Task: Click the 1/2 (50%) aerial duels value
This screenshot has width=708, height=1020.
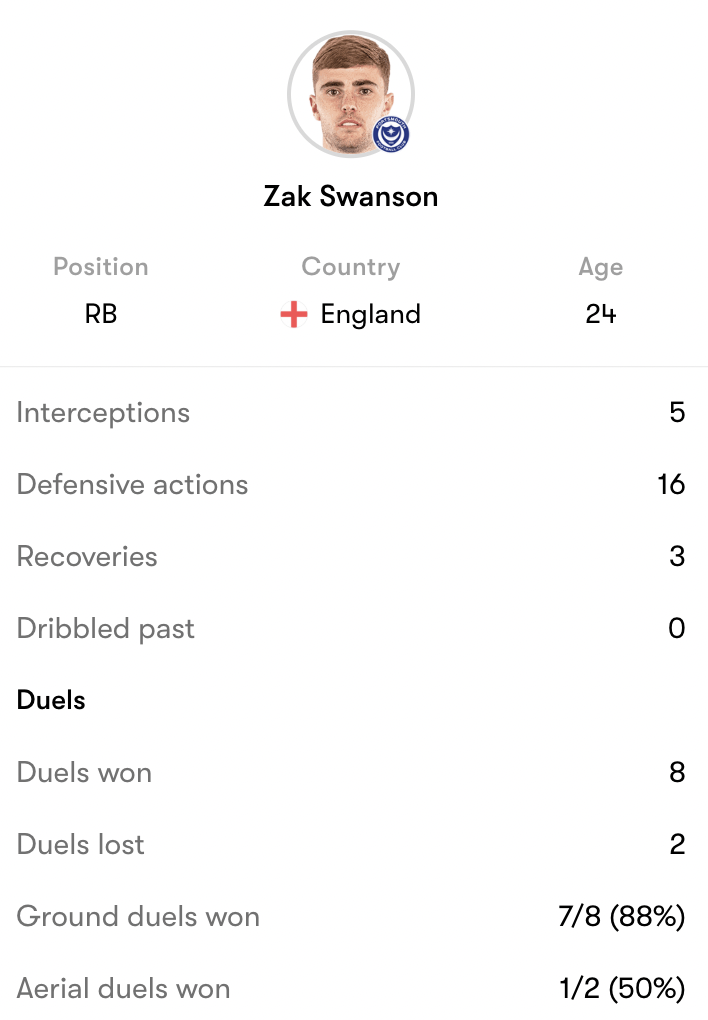Action: click(622, 988)
